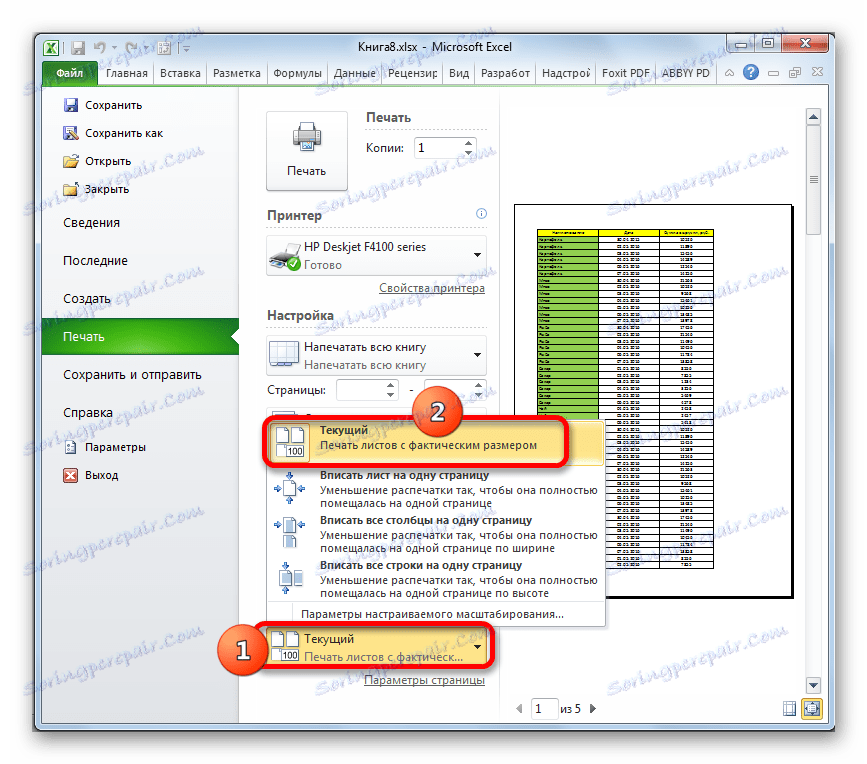Increase the last Страницы value using up arrow
The width and height of the screenshot is (867, 764).
pos(478,385)
